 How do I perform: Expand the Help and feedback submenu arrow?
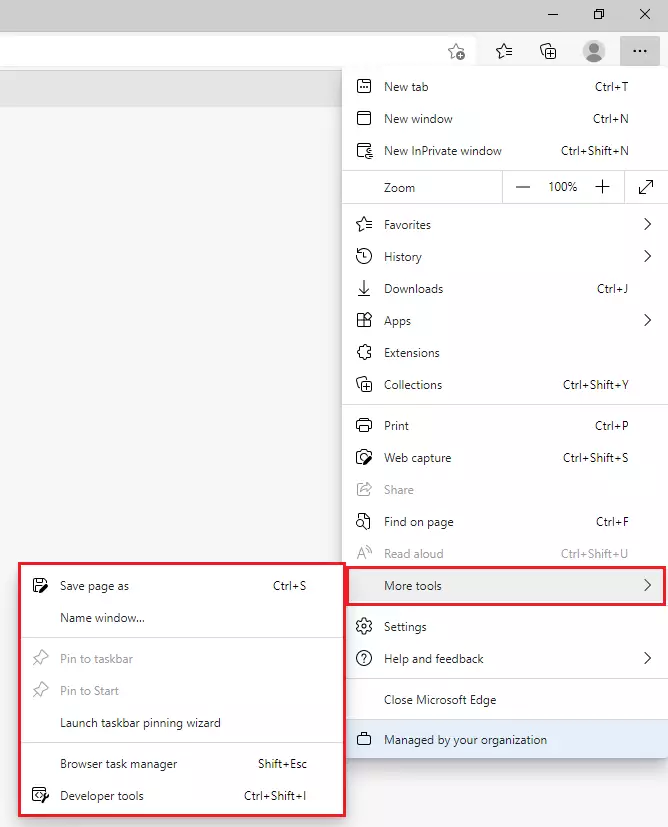tap(647, 658)
